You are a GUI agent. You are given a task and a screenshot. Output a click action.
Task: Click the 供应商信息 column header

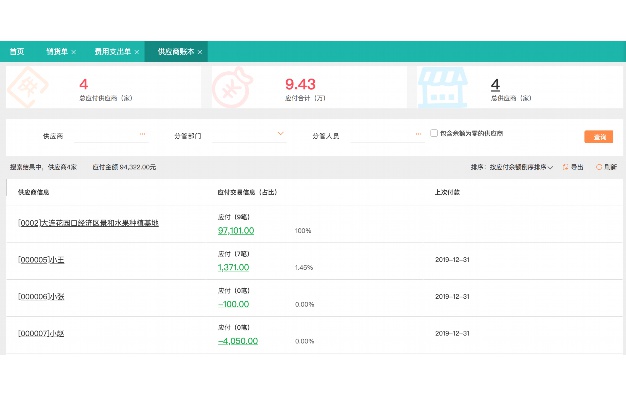tap(34, 192)
